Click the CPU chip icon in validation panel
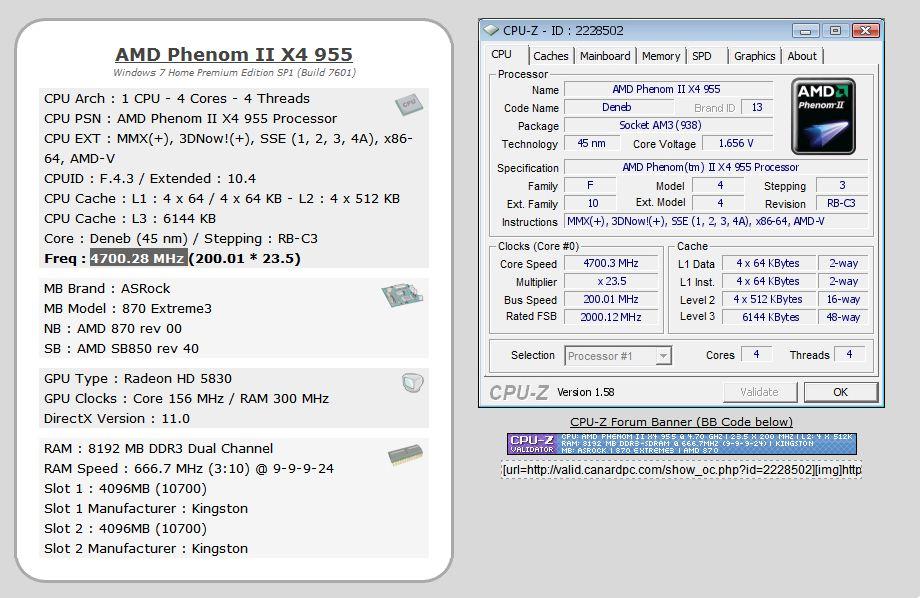The height and width of the screenshot is (598, 920). pyautogui.click(x=409, y=104)
